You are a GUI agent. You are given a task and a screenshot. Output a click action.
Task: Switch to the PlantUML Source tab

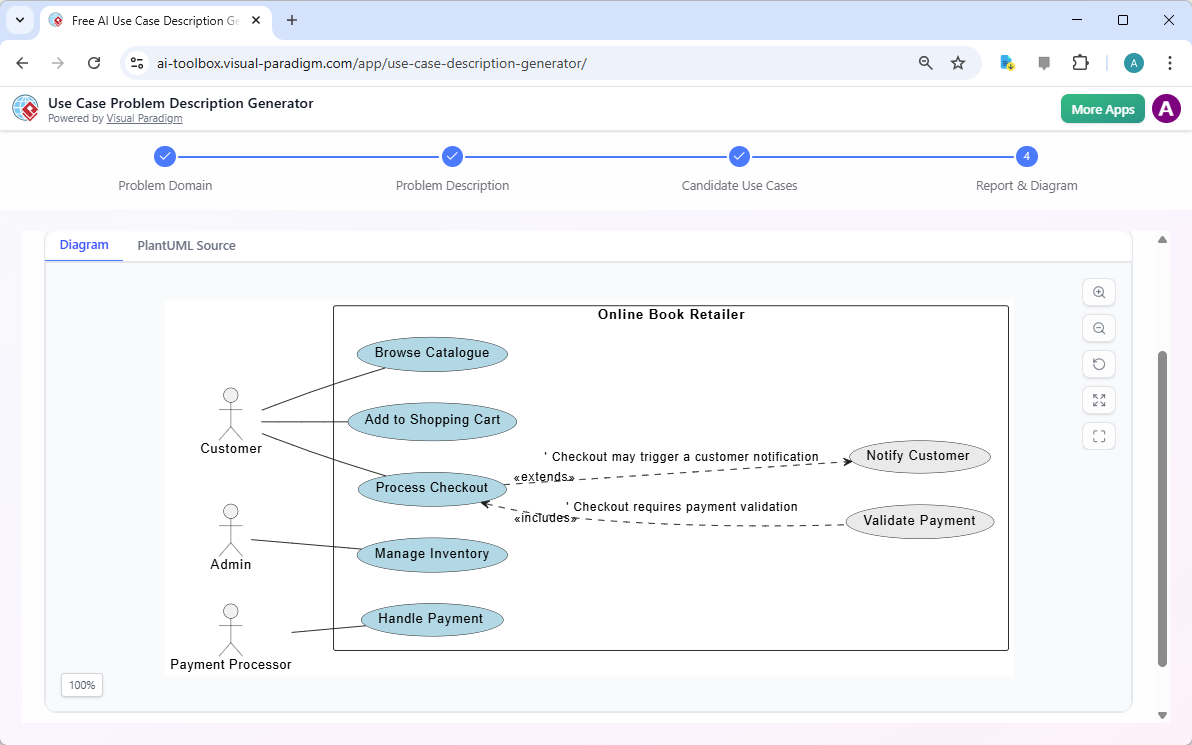(x=186, y=245)
